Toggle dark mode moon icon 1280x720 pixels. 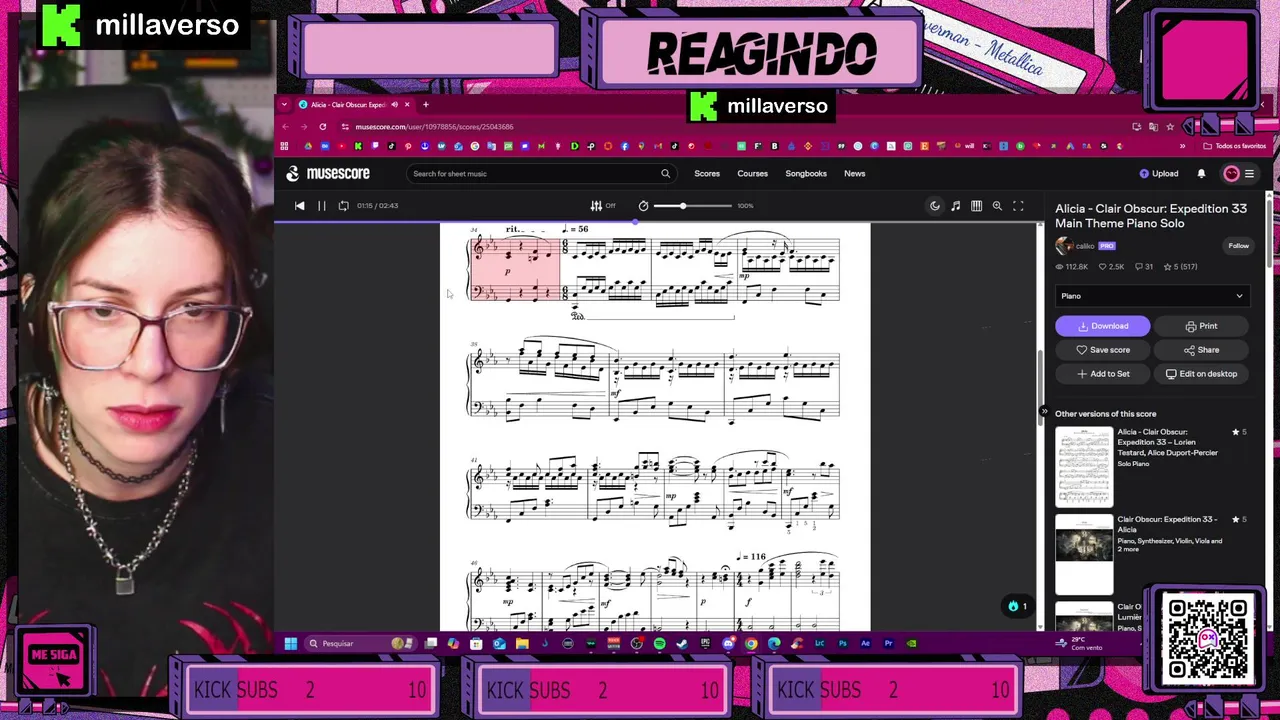(x=935, y=205)
